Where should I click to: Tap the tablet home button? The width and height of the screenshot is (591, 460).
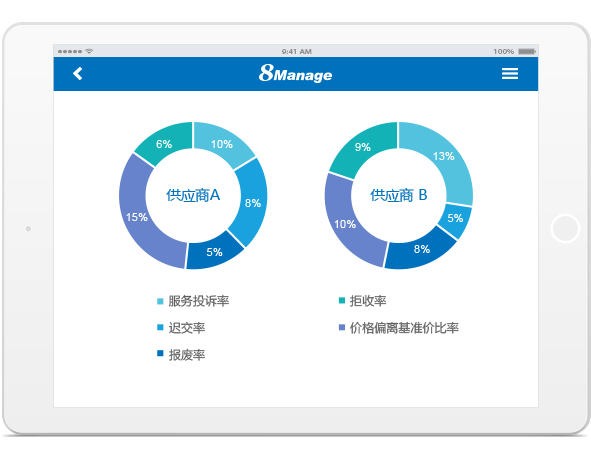(x=565, y=228)
